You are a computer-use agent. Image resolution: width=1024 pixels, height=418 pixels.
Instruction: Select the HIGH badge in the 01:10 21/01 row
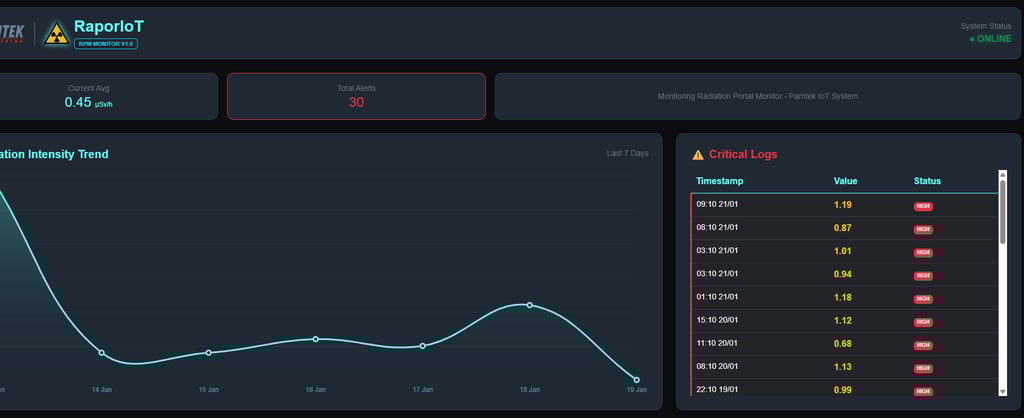pyautogui.click(x=923, y=299)
